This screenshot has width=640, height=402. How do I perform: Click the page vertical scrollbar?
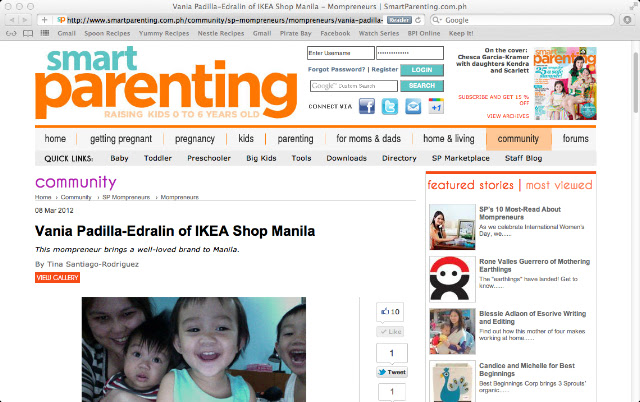click(636, 83)
